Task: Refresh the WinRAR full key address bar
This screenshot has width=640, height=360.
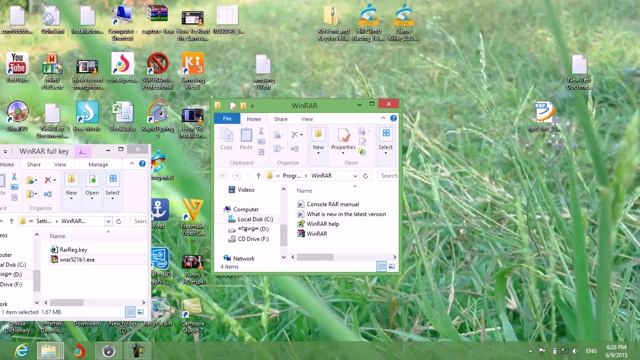Action: coord(118,221)
